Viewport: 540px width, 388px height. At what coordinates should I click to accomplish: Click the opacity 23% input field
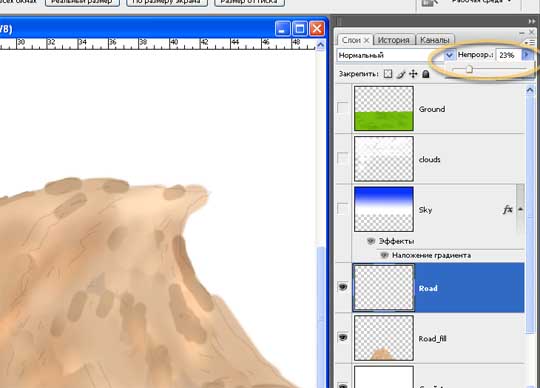[508, 55]
